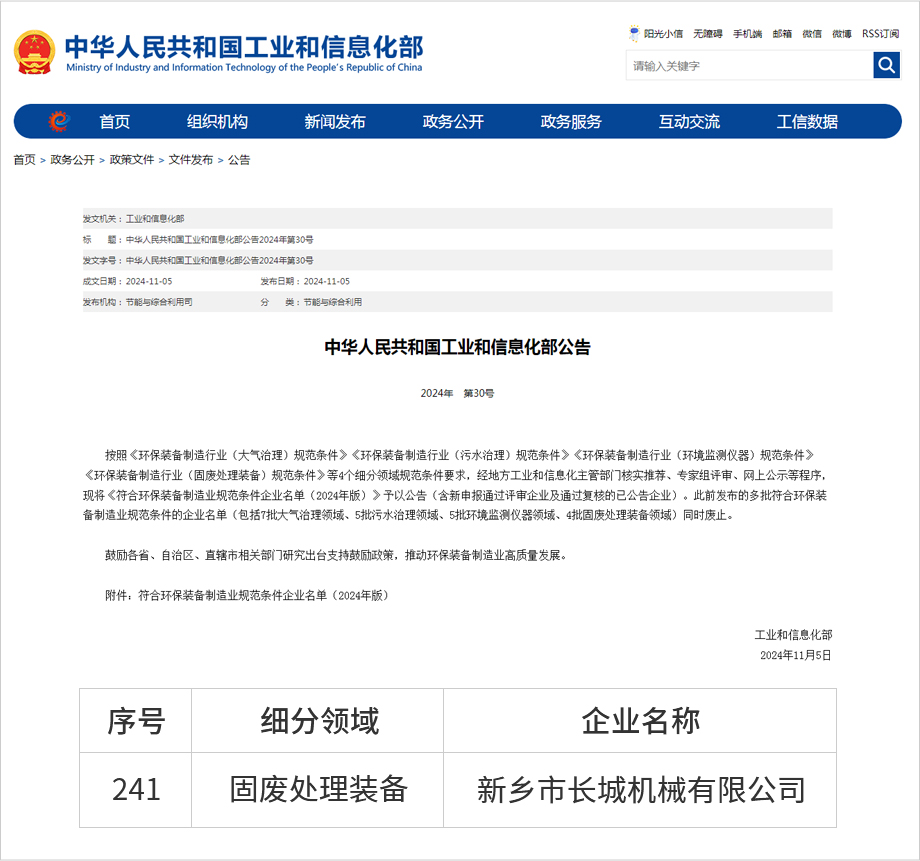Image resolution: width=920 pixels, height=861 pixels.
Task: Focus the keyword search input field
Action: pyautogui.click(x=749, y=66)
